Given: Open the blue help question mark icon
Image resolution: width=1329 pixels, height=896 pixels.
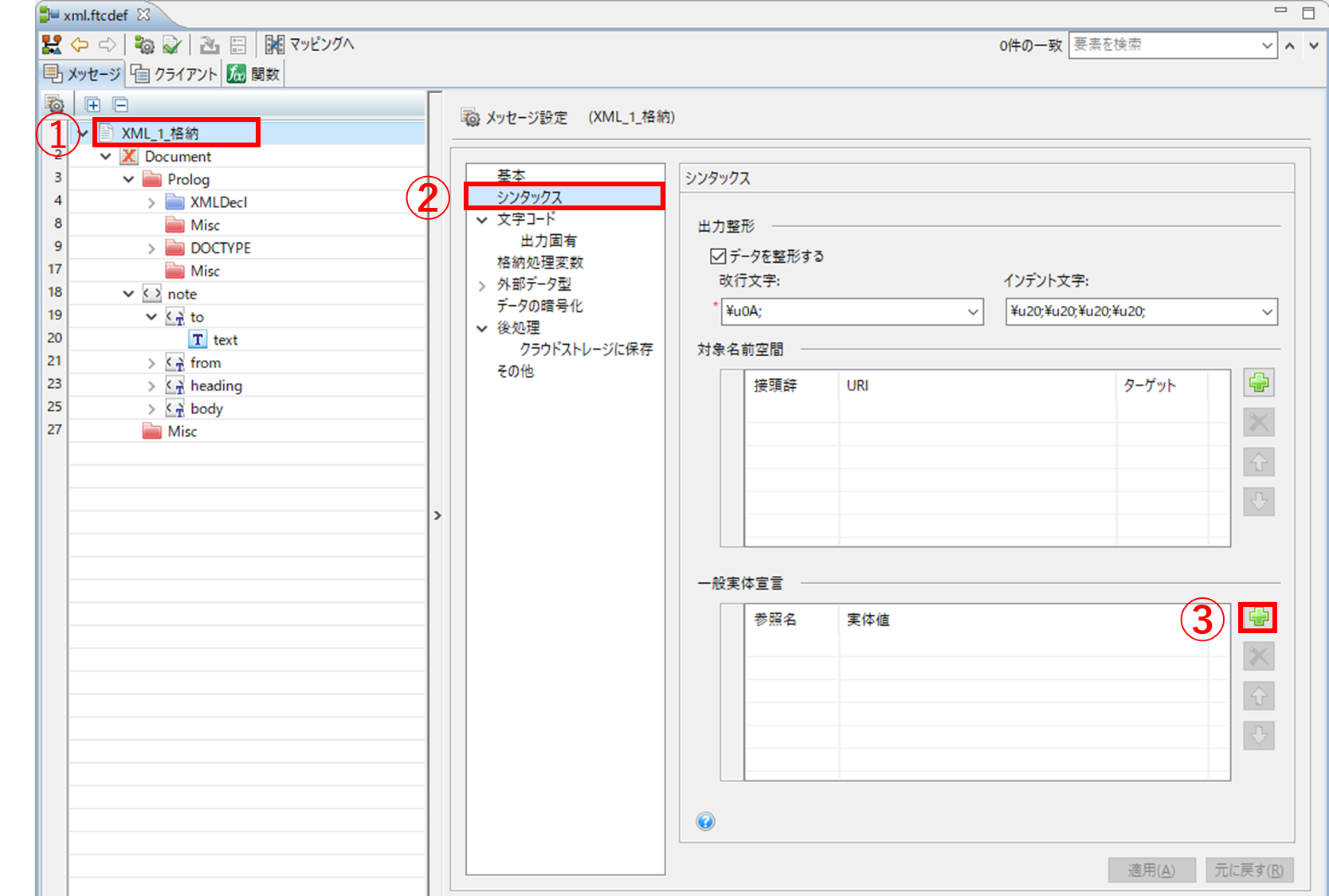Looking at the screenshot, I should click(x=705, y=821).
